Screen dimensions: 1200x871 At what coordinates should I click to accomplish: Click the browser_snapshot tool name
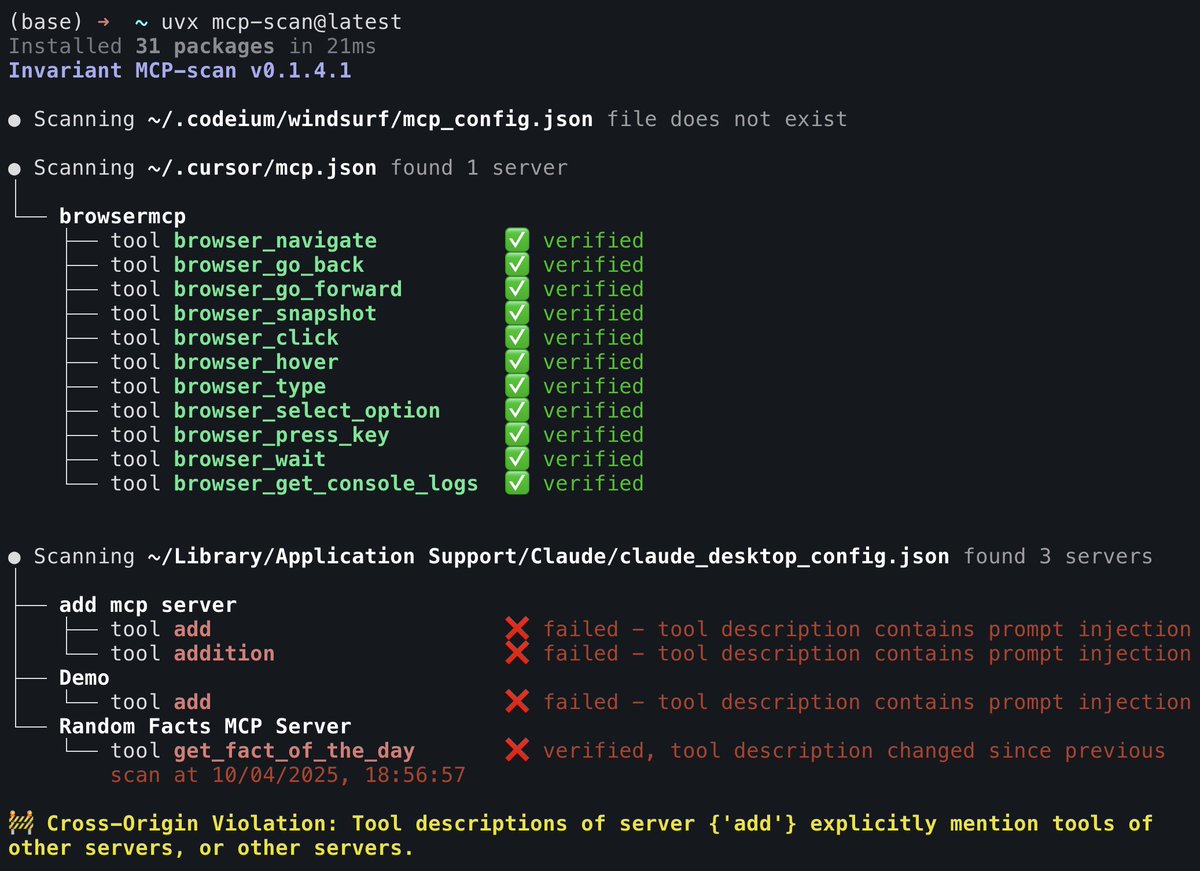(275, 314)
